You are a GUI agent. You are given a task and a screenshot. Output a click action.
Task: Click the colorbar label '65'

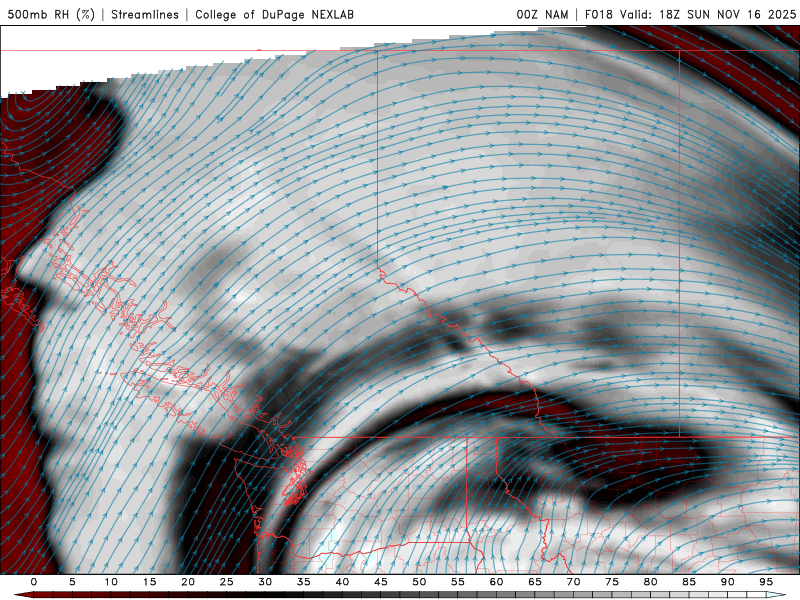coord(534,582)
